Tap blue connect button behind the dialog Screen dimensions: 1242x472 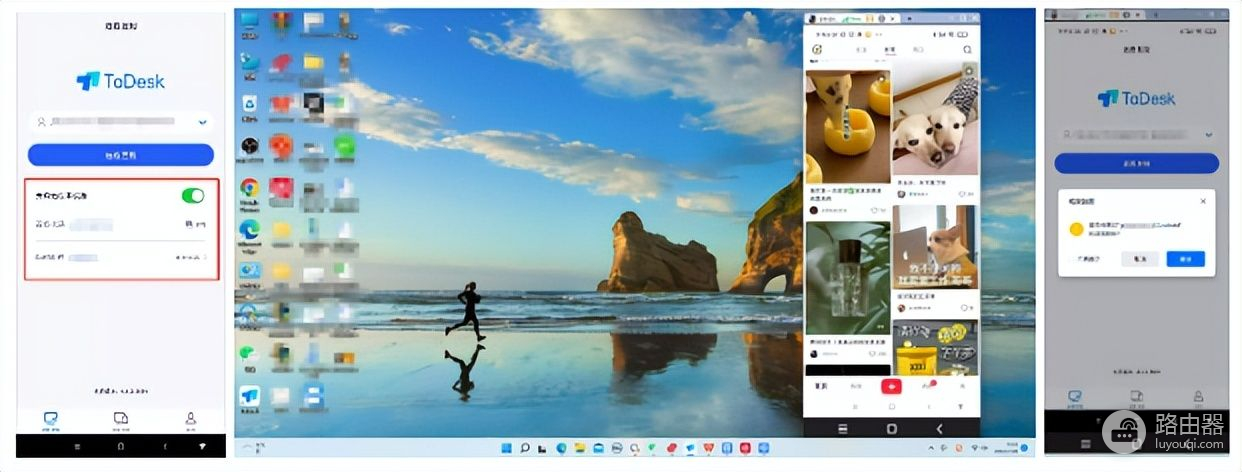pos(1136,164)
